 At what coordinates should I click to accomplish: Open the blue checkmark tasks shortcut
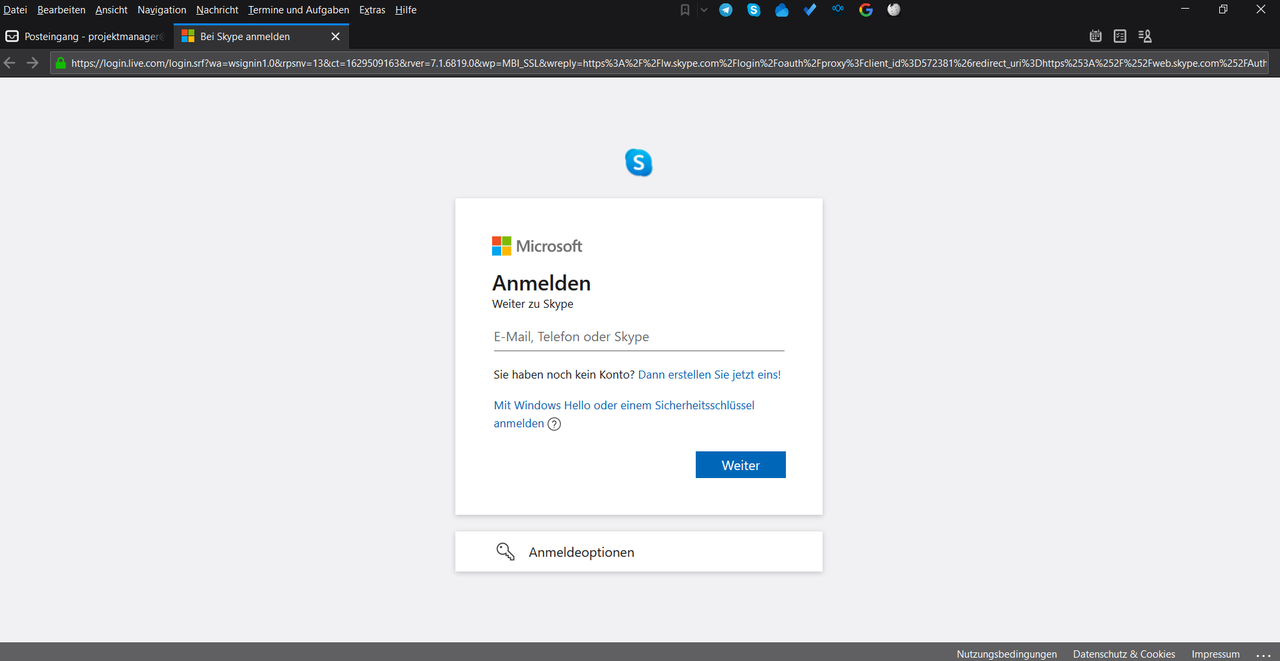click(x=810, y=10)
